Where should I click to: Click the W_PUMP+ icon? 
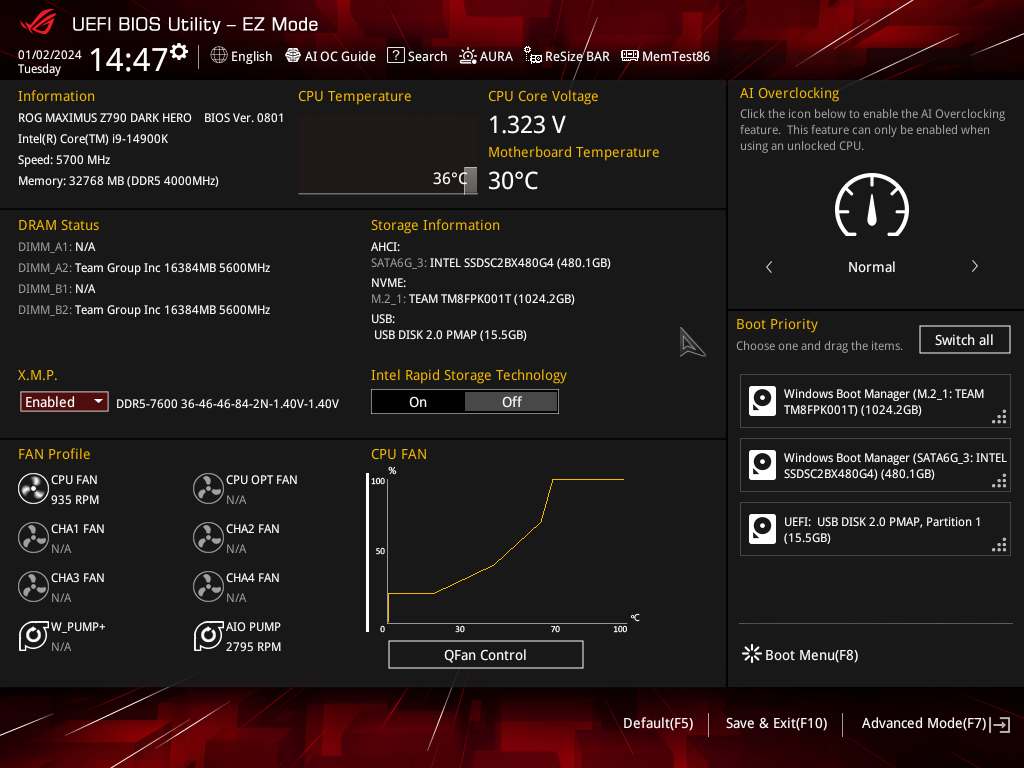33,635
